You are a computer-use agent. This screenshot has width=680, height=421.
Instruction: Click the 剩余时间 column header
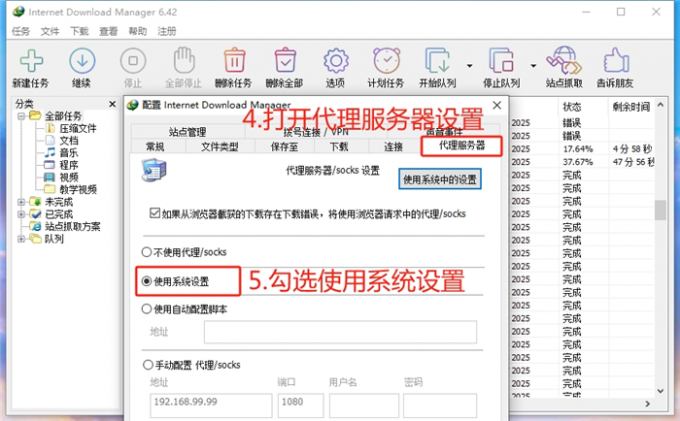point(631,107)
